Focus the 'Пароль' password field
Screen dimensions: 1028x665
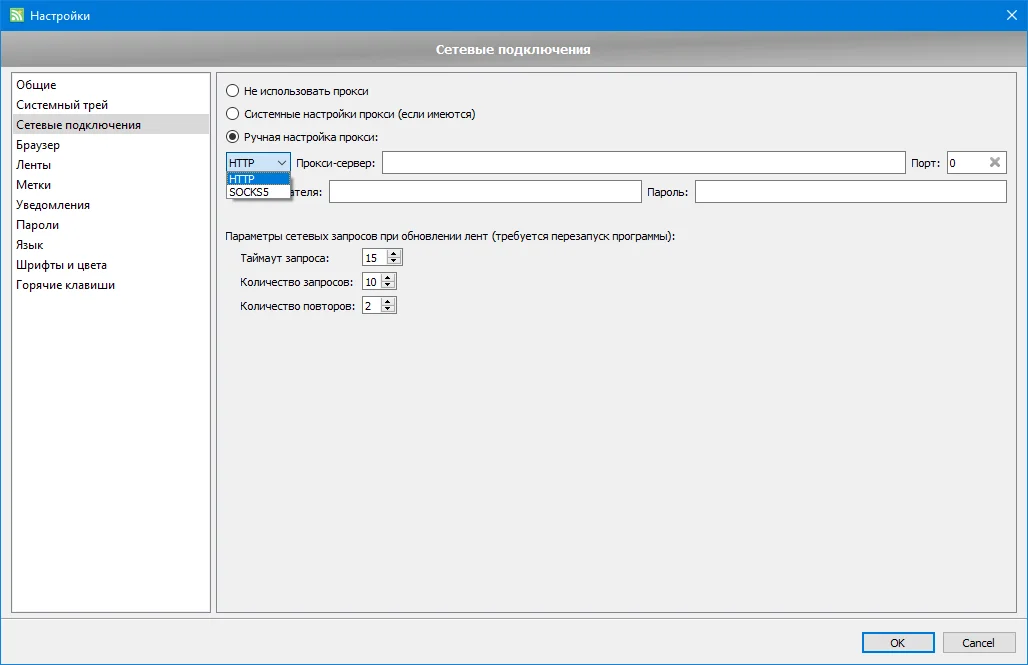[x=850, y=191]
